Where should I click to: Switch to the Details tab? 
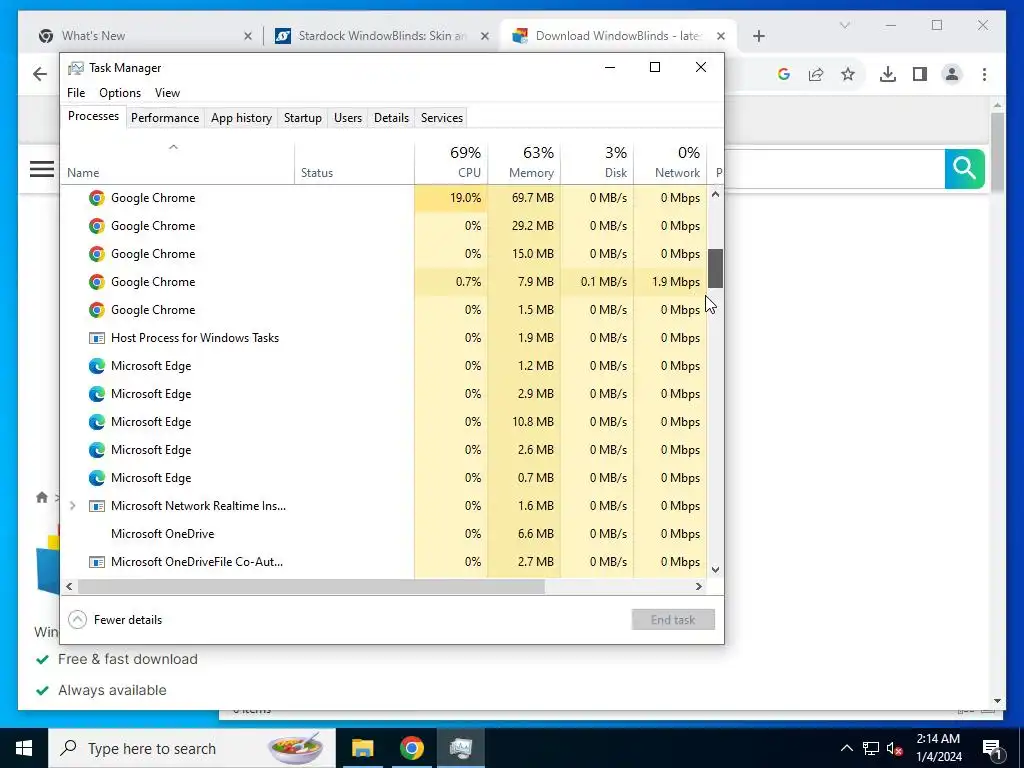point(391,118)
